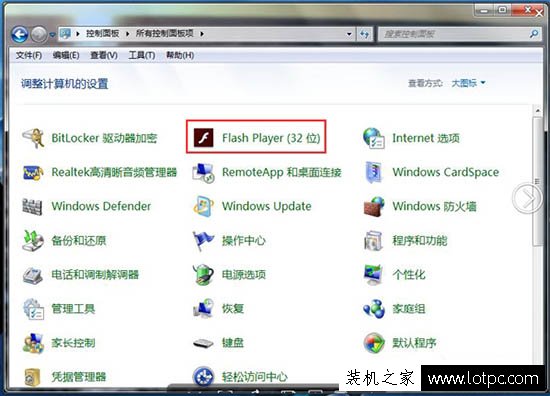Click the 程序和功能 text link

click(x=420, y=241)
